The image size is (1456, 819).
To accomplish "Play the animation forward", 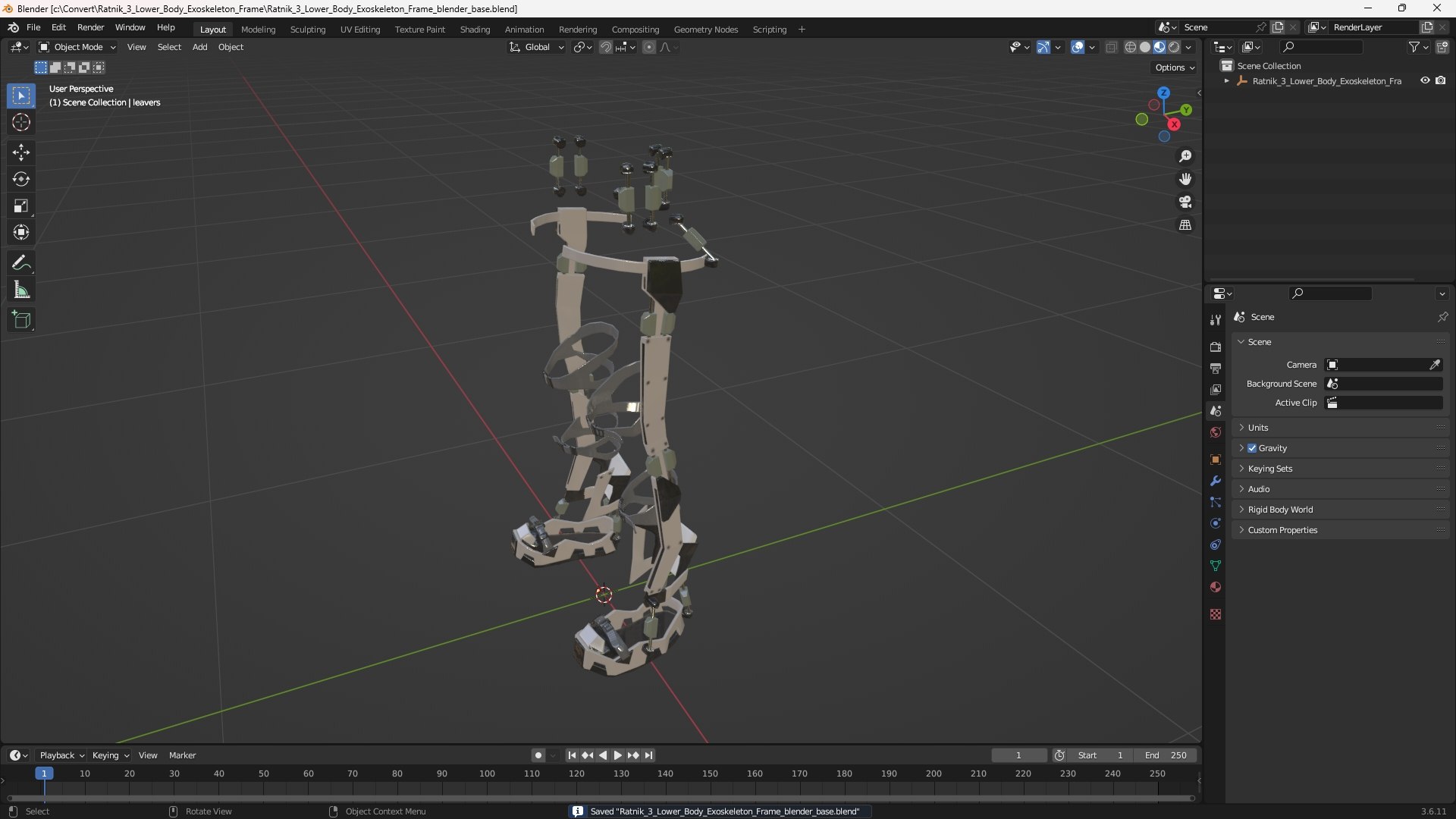I will tap(617, 755).
